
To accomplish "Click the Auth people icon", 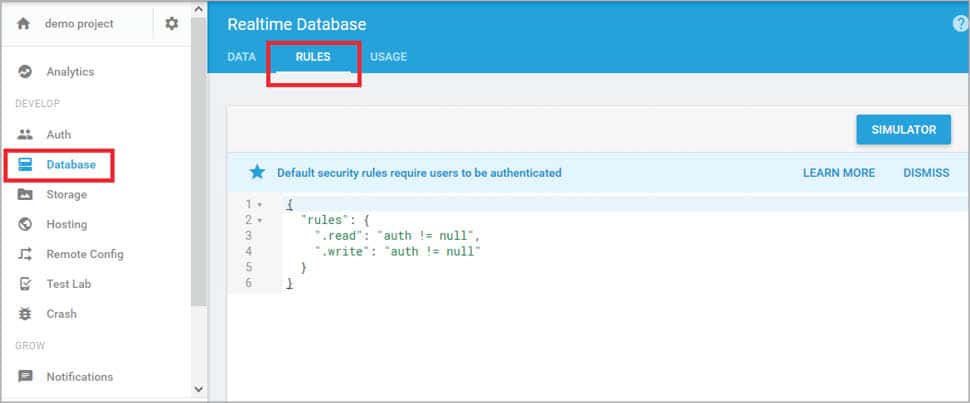I will (25, 134).
